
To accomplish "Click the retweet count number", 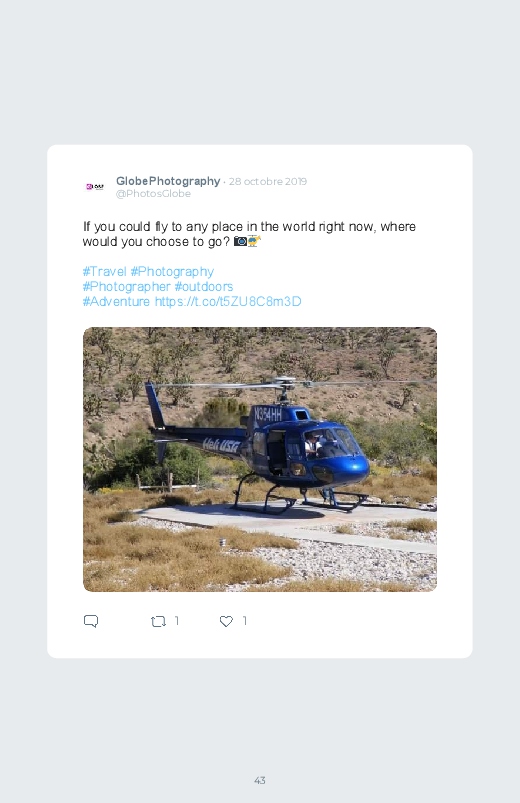I will coord(177,621).
